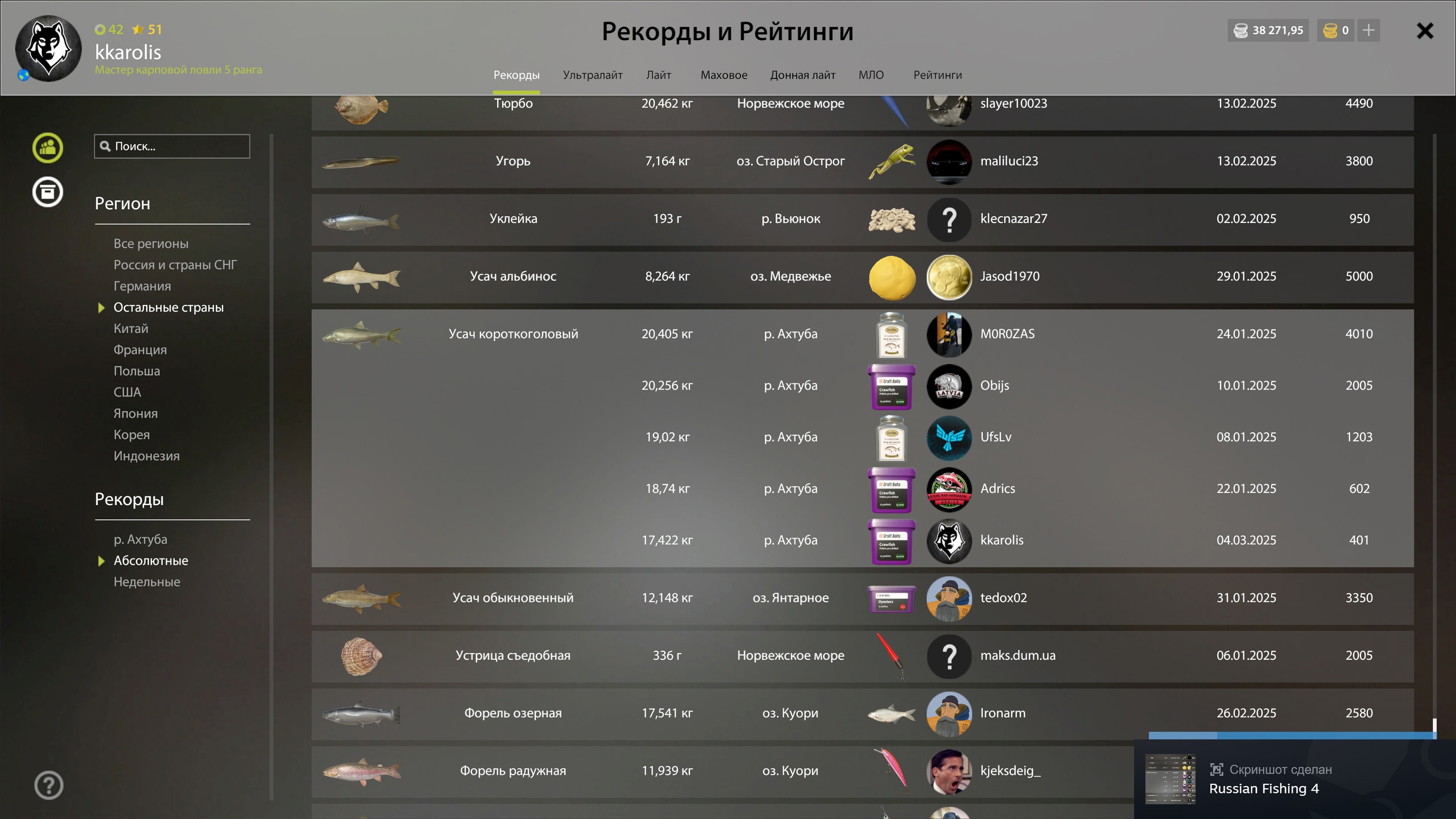Viewport: 1456px width, 819px height.
Task: Click the kkarolis wolf avatar in header
Action: (48, 48)
